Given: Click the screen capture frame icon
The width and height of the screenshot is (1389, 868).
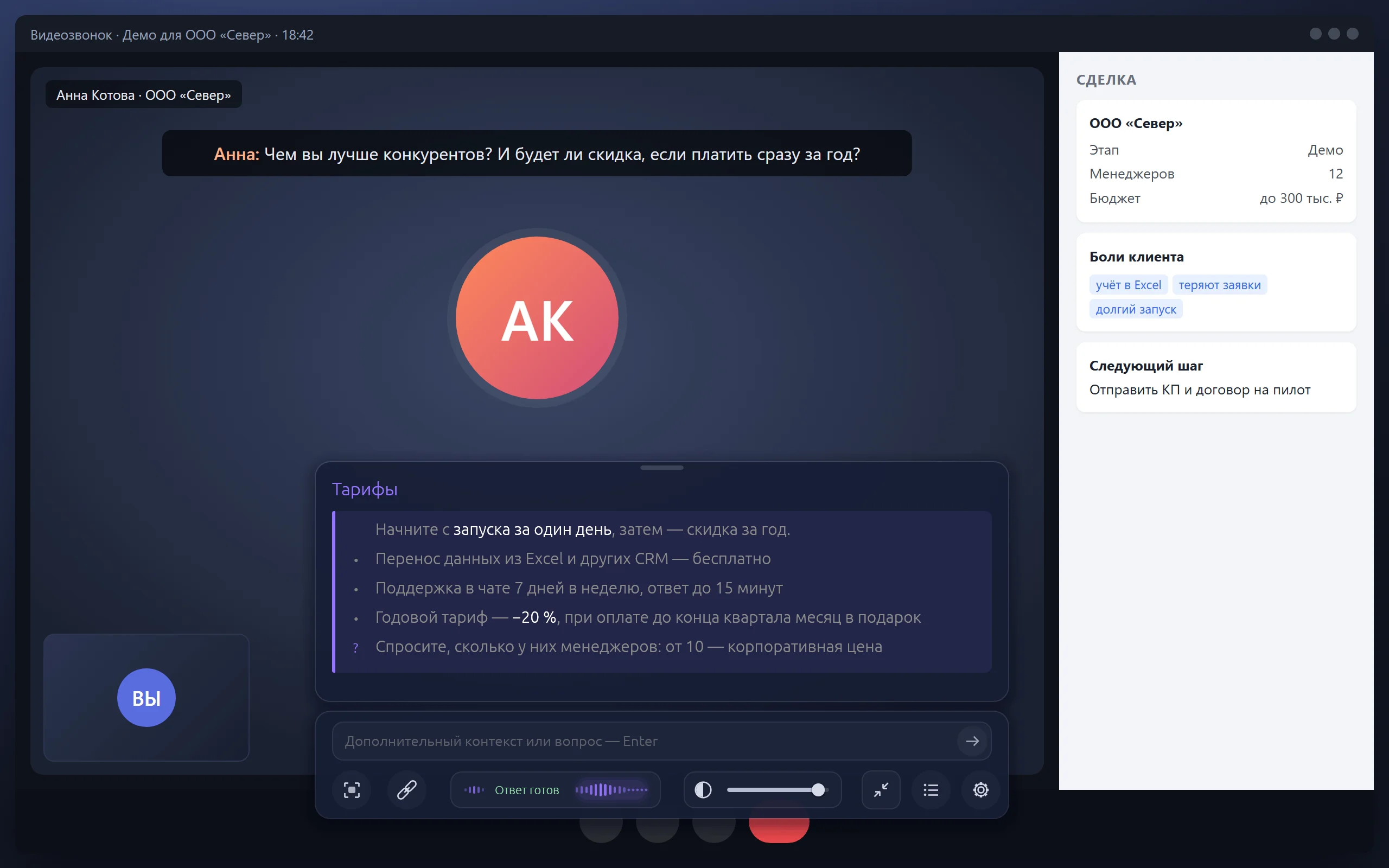Looking at the screenshot, I should point(351,790).
